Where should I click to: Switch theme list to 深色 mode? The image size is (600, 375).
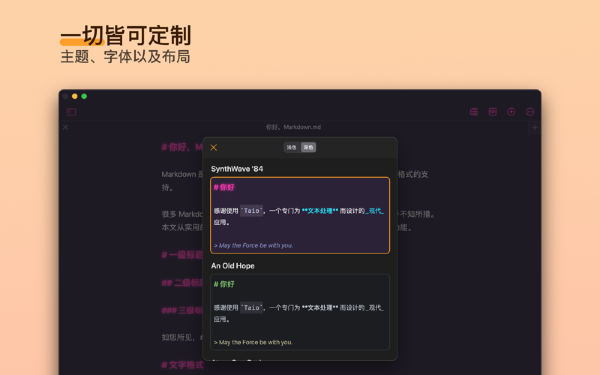[x=308, y=147]
